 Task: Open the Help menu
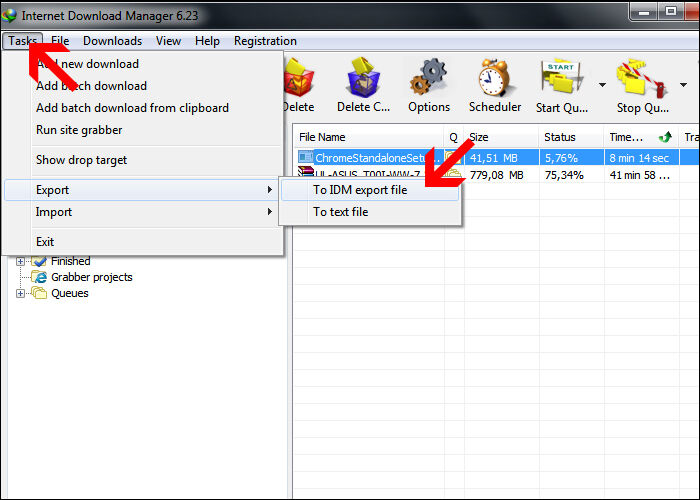tap(207, 41)
